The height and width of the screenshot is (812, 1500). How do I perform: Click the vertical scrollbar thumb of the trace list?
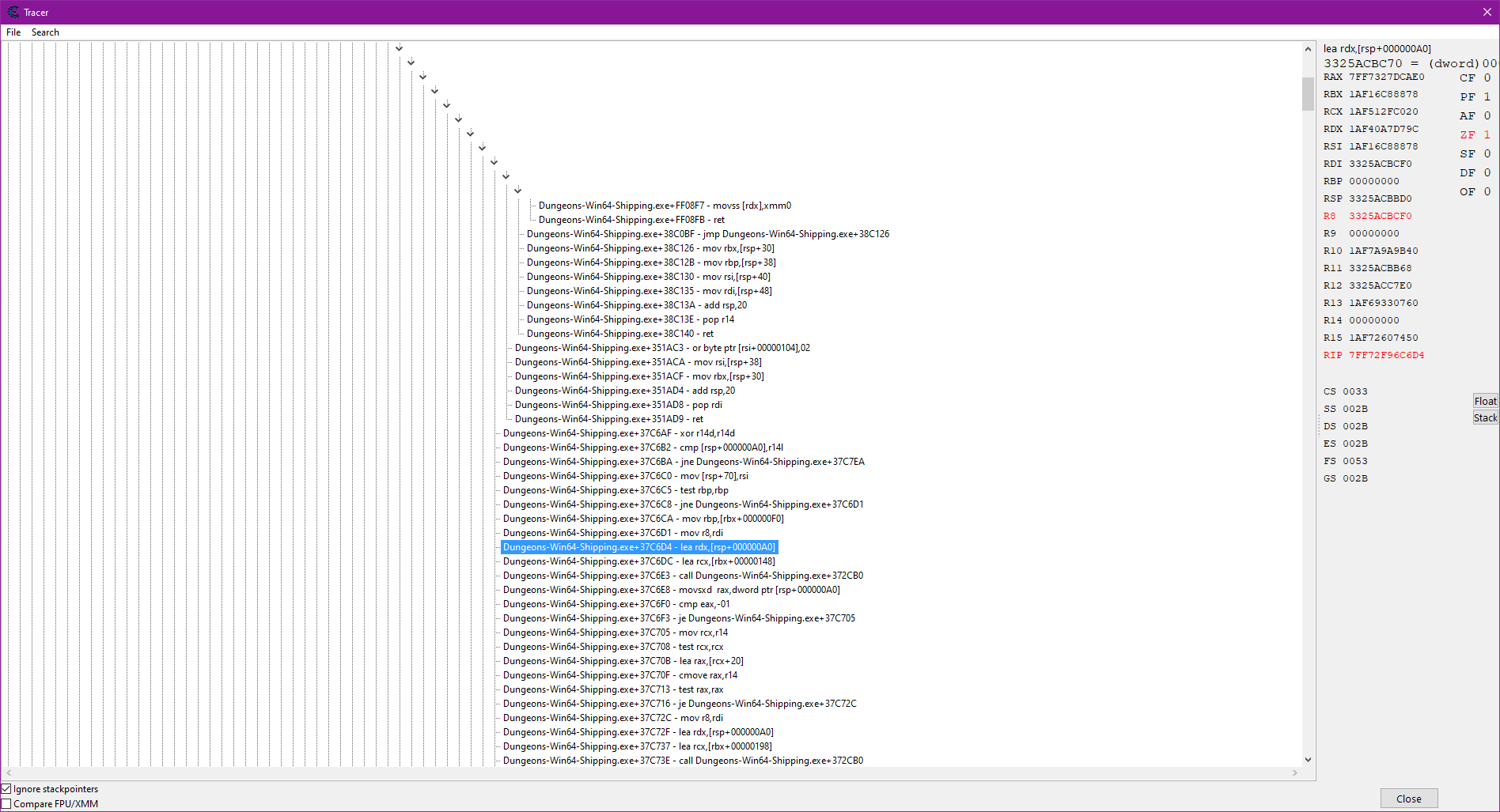(1308, 94)
